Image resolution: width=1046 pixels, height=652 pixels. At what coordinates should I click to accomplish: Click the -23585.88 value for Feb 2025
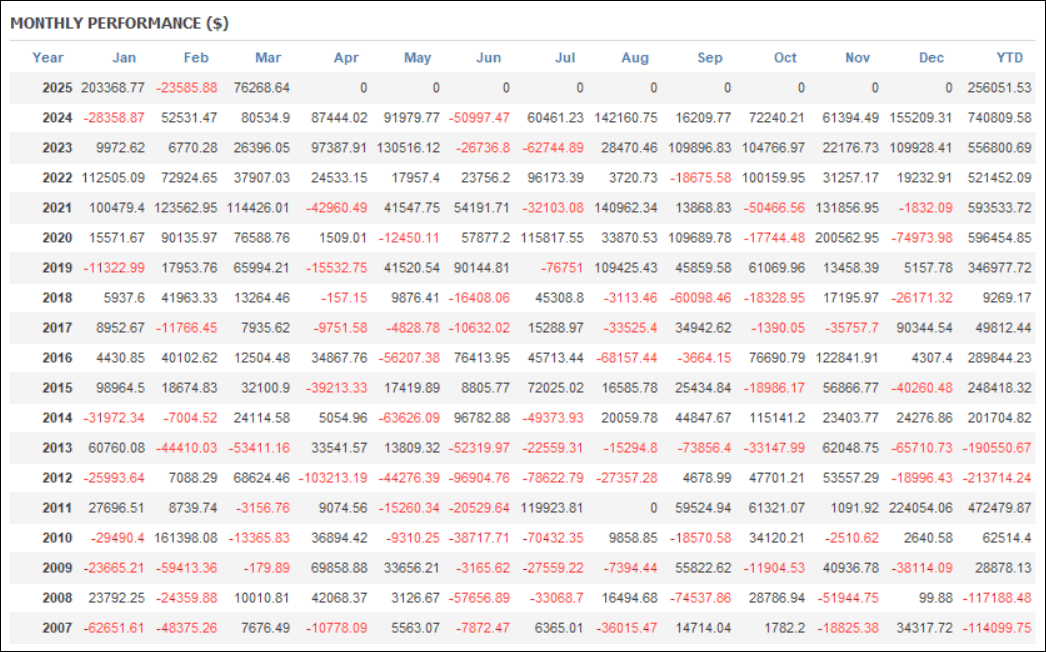187,88
